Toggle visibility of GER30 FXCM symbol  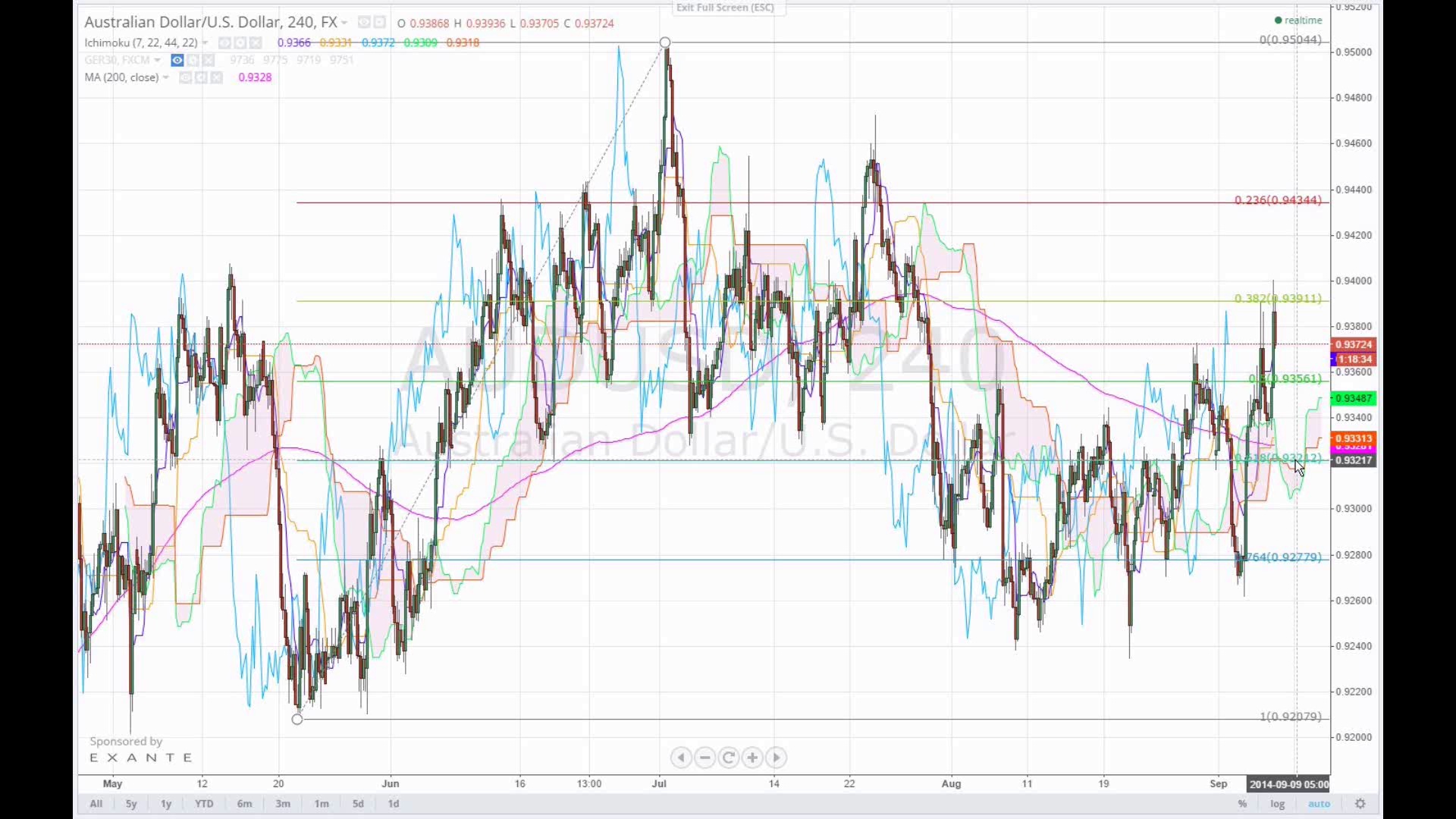pyautogui.click(x=177, y=61)
